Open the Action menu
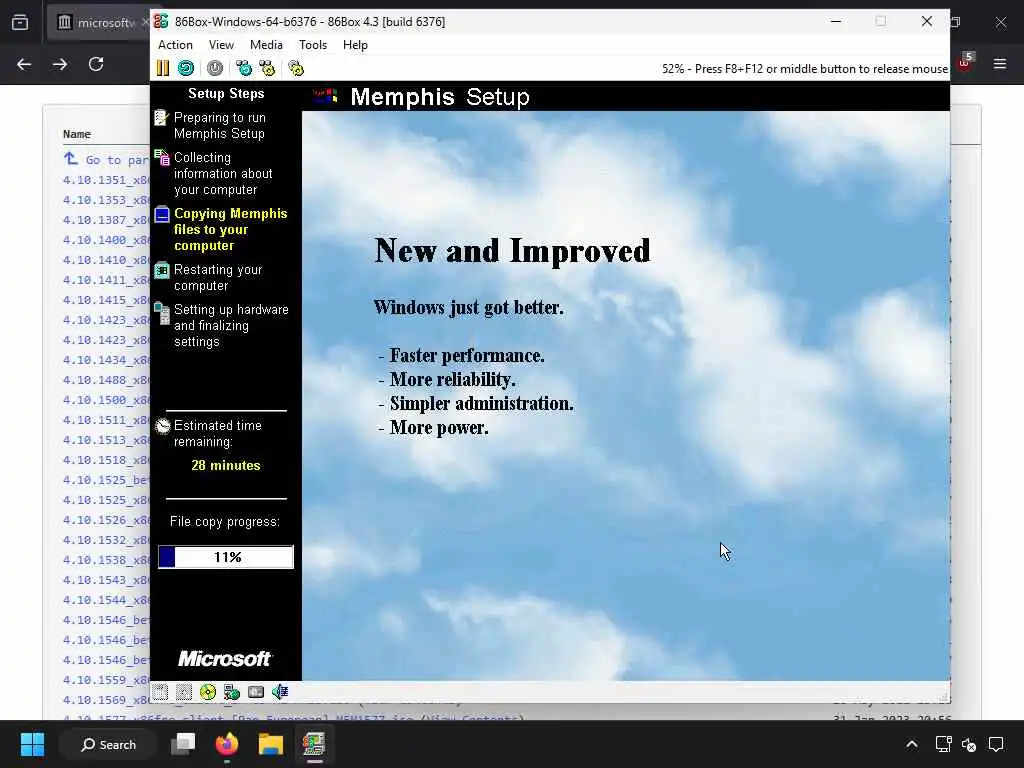 pyautogui.click(x=175, y=44)
